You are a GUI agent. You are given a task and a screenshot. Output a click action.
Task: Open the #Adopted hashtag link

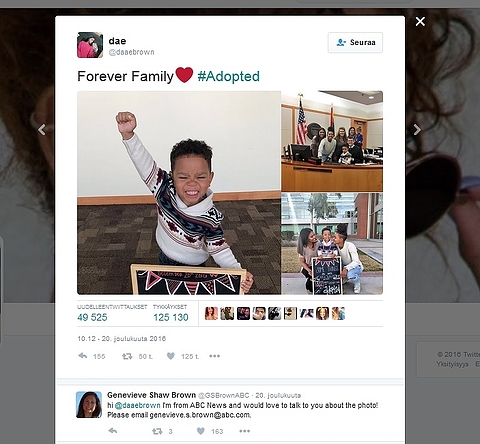click(228, 76)
